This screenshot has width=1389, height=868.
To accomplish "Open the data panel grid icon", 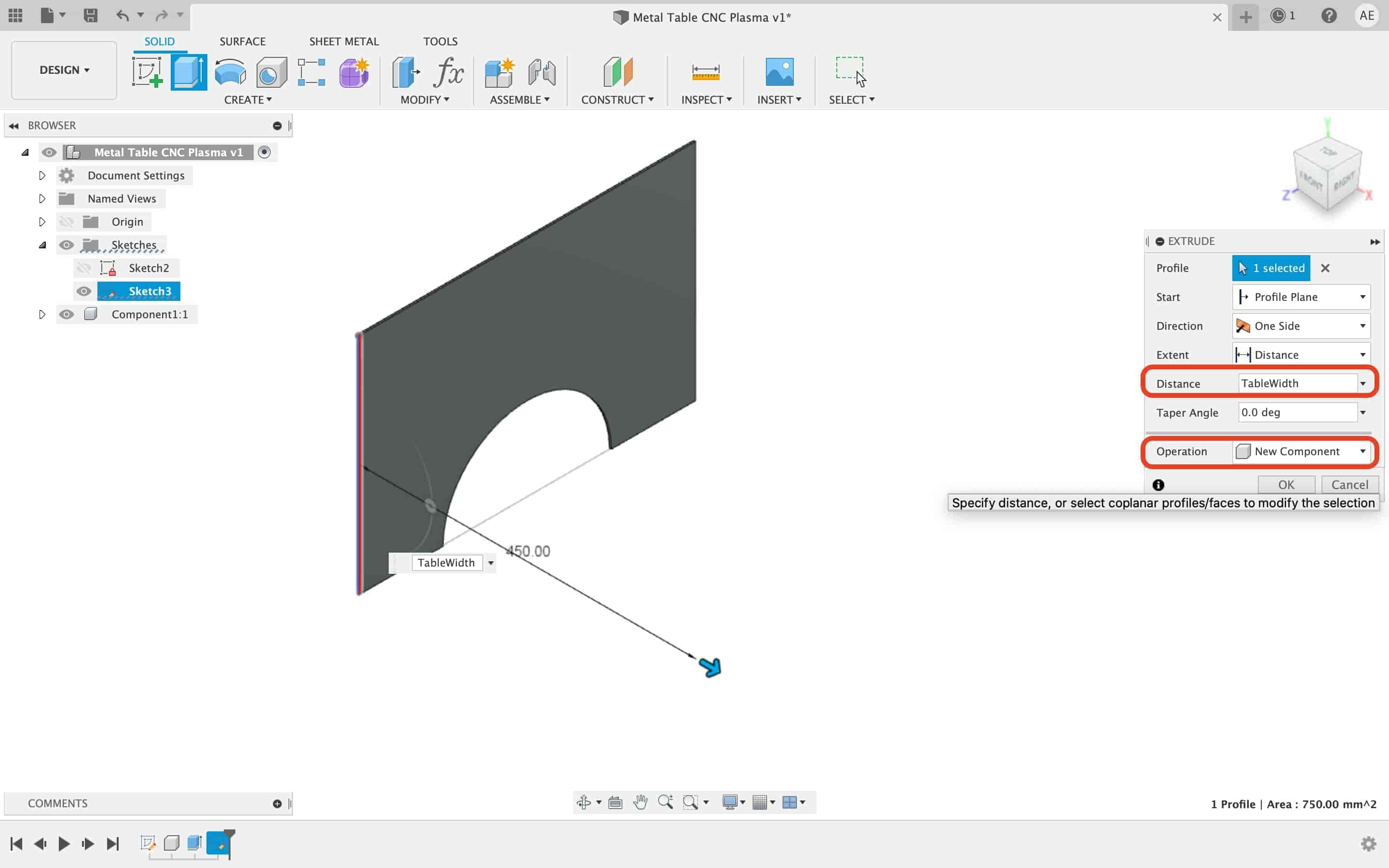I will pos(15,15).
